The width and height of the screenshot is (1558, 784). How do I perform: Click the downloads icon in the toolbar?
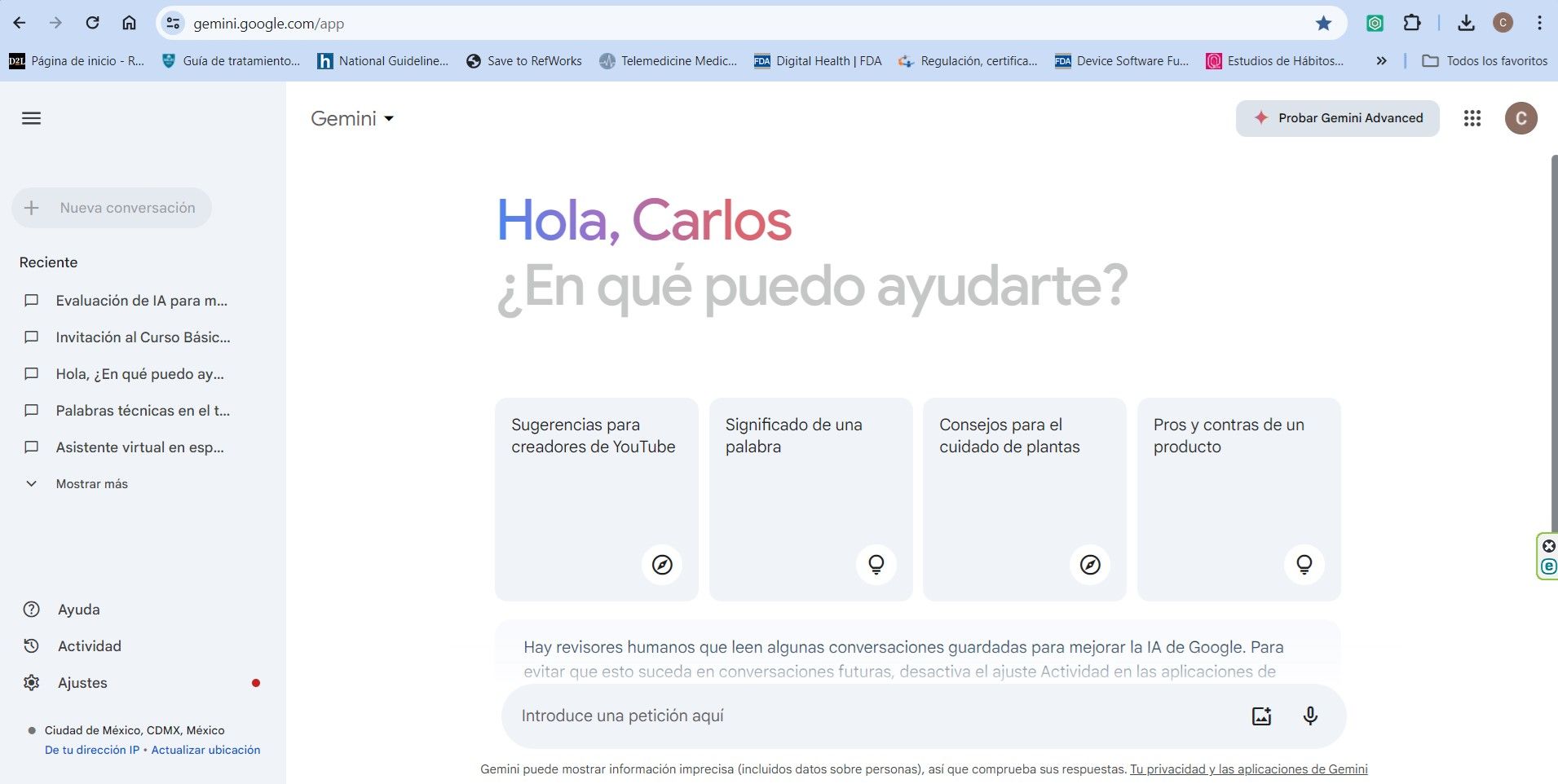pyautogui.click(x=1468, y=23)
